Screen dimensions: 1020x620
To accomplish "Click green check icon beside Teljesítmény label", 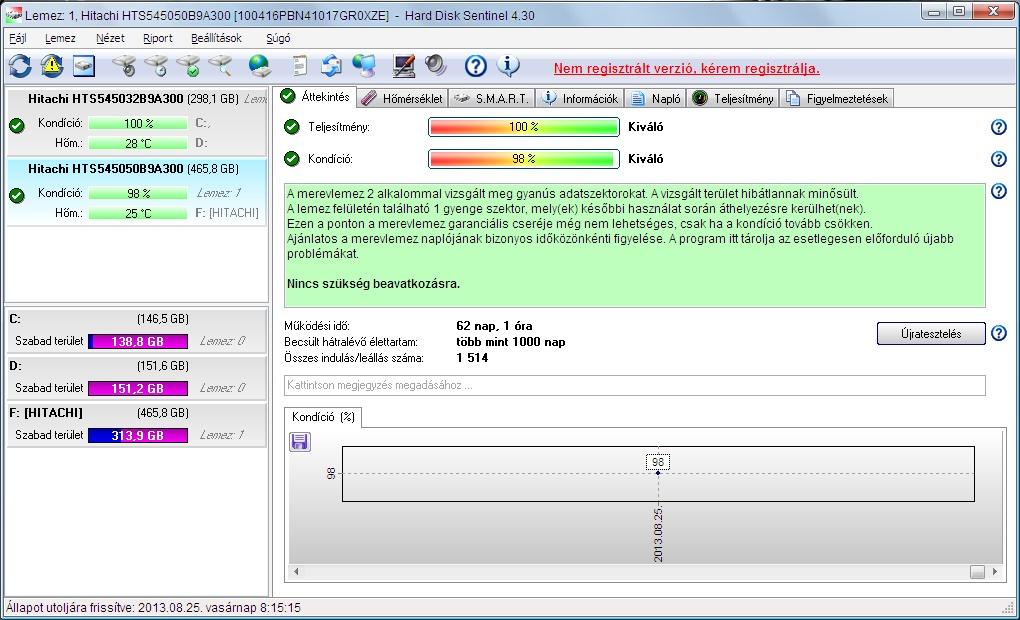I will pos(292,127).
